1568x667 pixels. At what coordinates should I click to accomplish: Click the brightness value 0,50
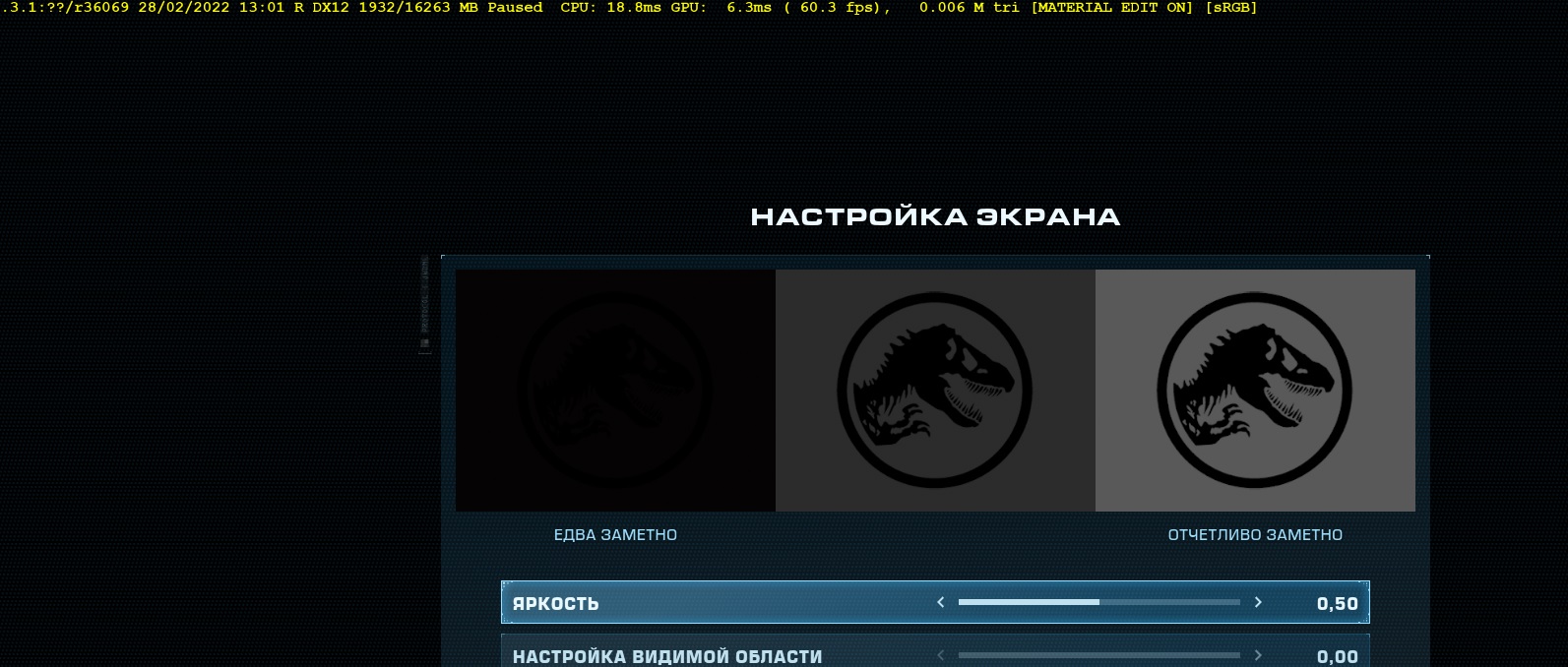point(1338,603)
